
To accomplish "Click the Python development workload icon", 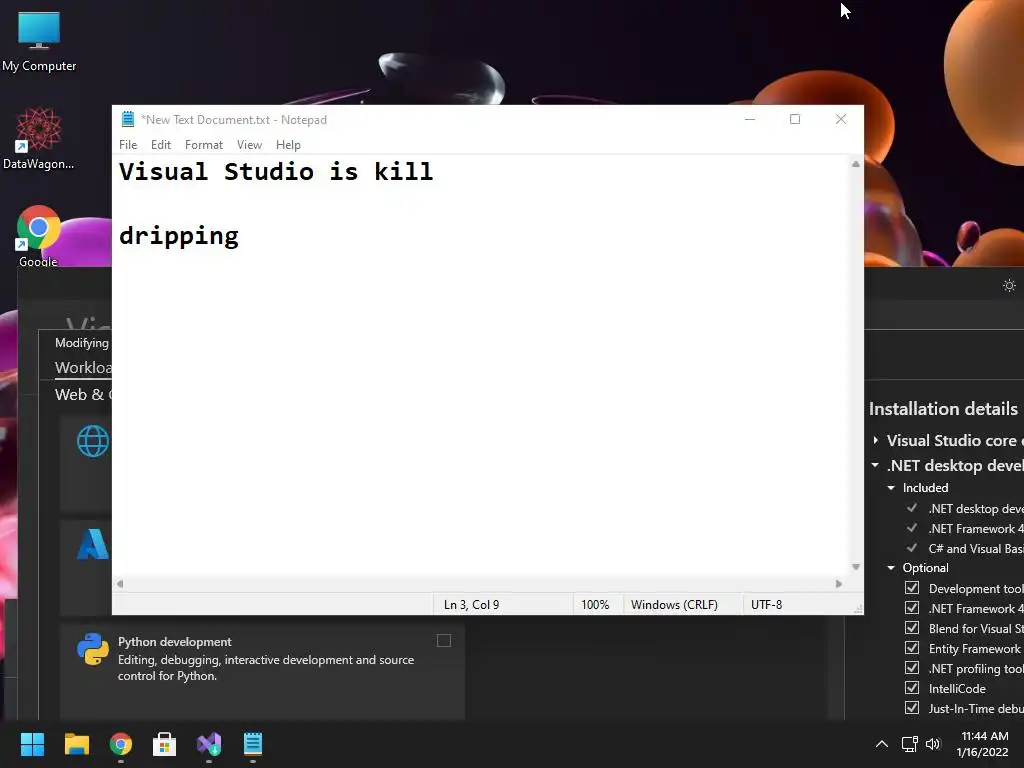I will (x=93, y=649).
